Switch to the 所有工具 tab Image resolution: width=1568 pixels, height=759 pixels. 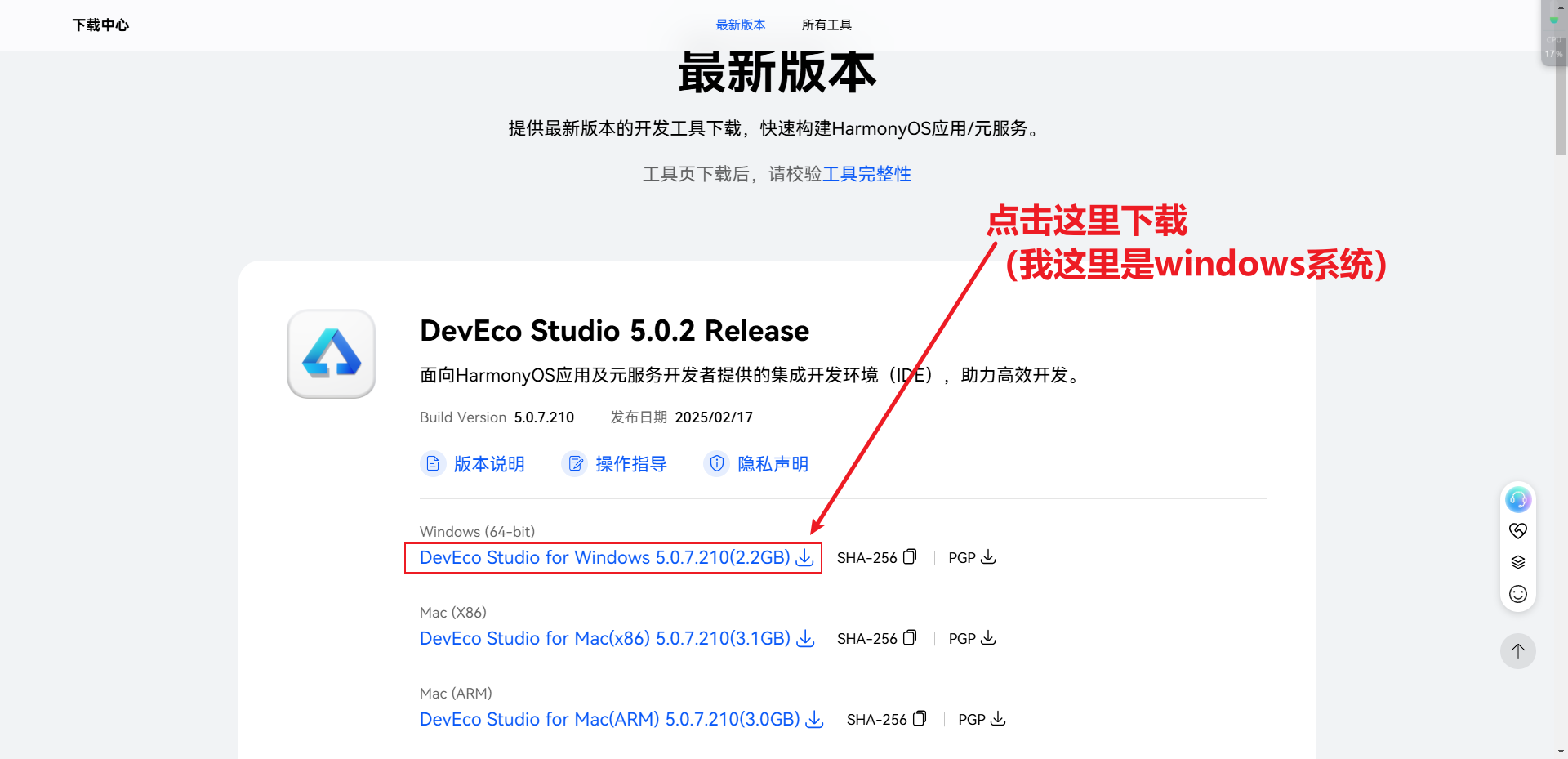(826, 25)
